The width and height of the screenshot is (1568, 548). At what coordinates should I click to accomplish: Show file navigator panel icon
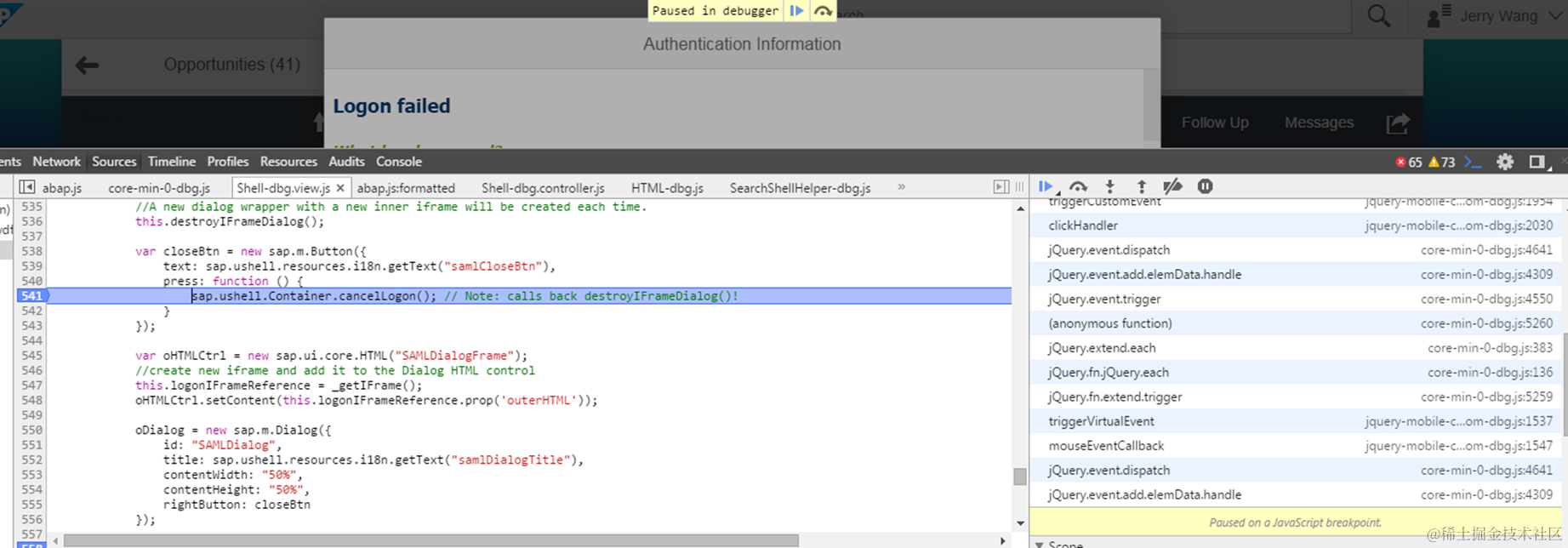pos(27,187)
